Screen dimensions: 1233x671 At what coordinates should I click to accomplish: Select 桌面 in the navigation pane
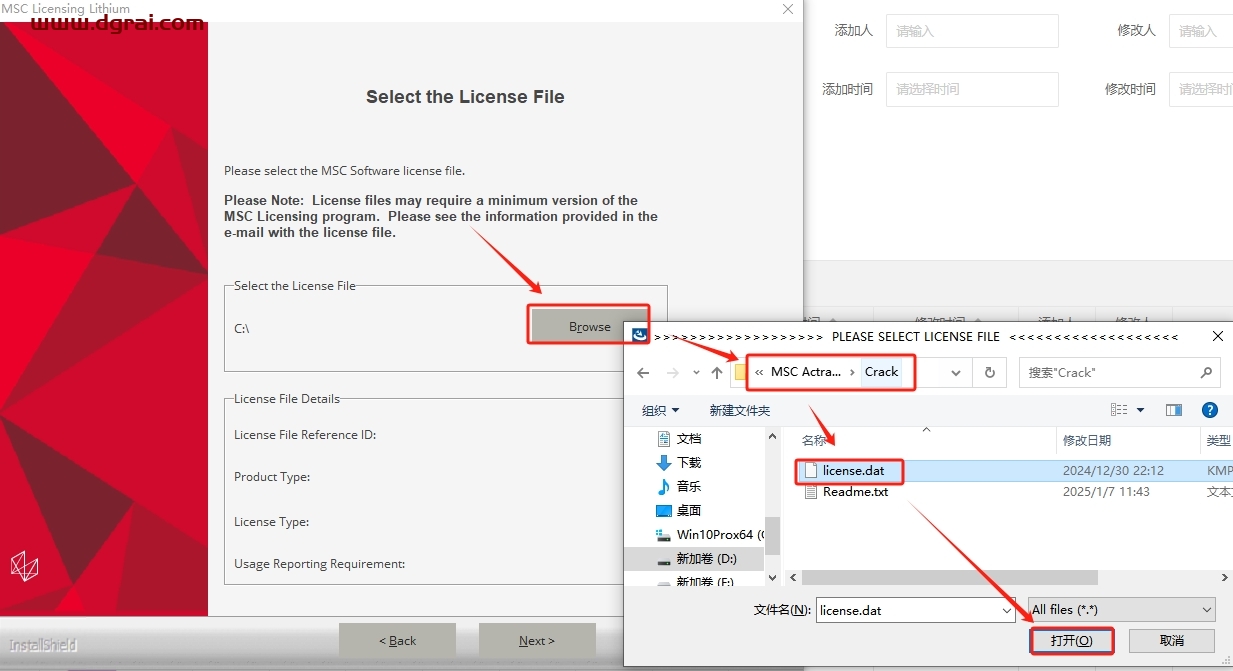pos(689,510)
